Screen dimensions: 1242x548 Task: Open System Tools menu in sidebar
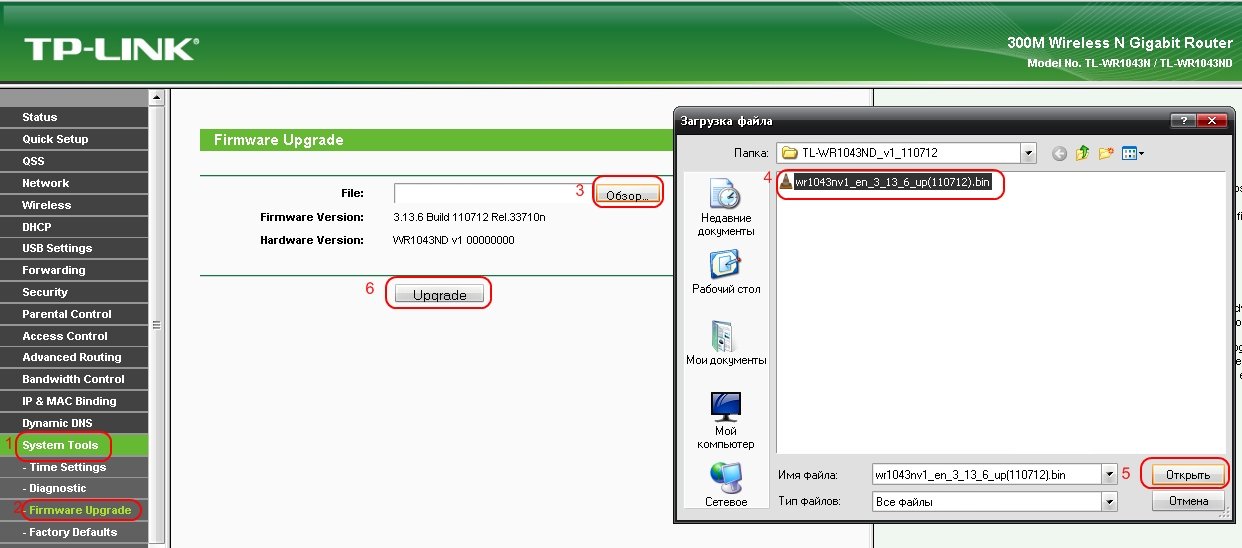[61, 445]
